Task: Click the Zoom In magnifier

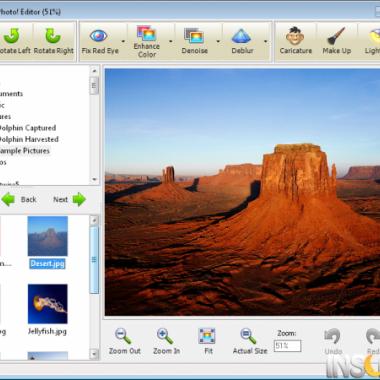Action: click(166, 341)
